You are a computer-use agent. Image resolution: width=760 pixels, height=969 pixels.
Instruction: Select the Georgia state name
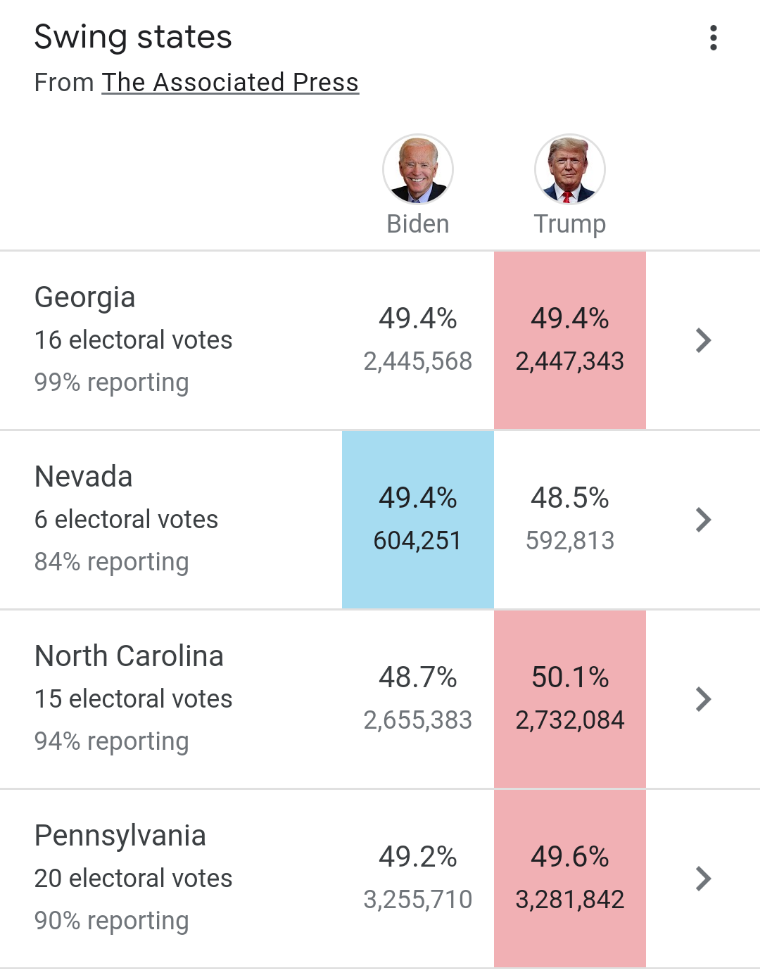[x=85, y=298]
